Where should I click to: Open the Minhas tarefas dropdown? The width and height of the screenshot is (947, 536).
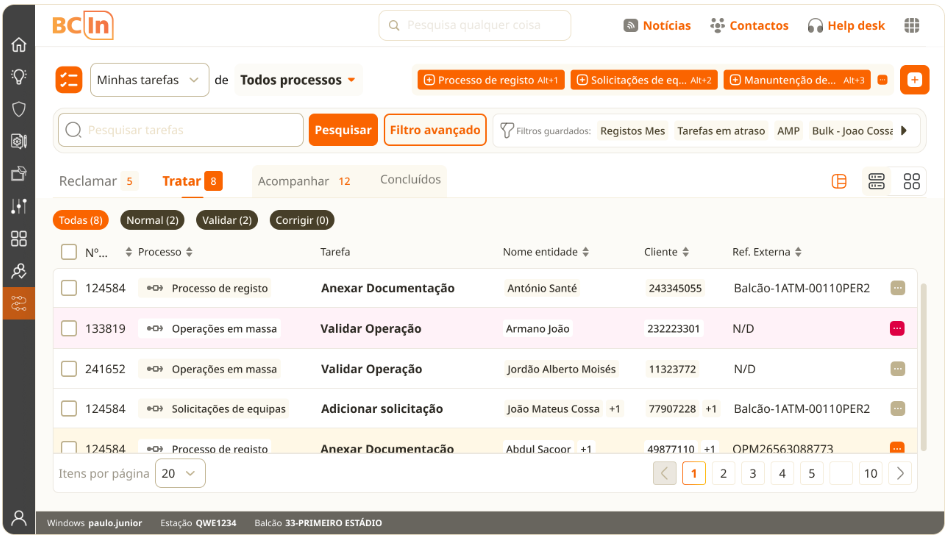click(149, 80)
